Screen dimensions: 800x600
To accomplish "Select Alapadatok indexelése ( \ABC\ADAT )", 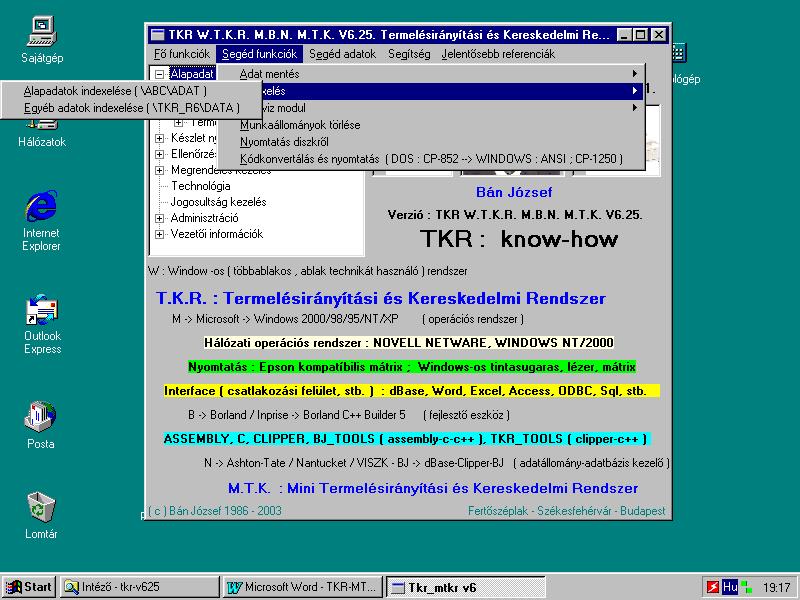I will point(132,91).
